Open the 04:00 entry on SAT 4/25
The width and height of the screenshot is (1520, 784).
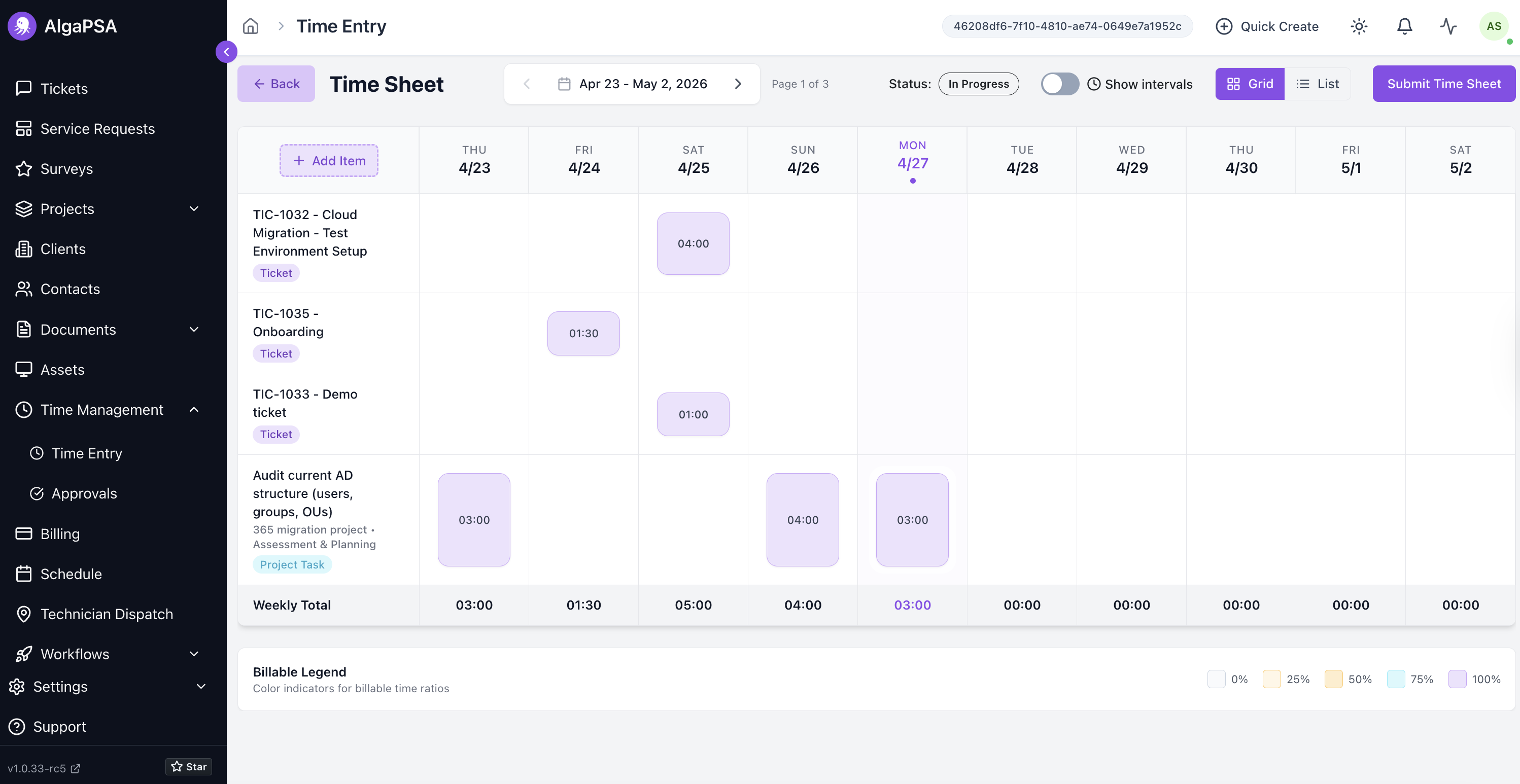point(693,243)
